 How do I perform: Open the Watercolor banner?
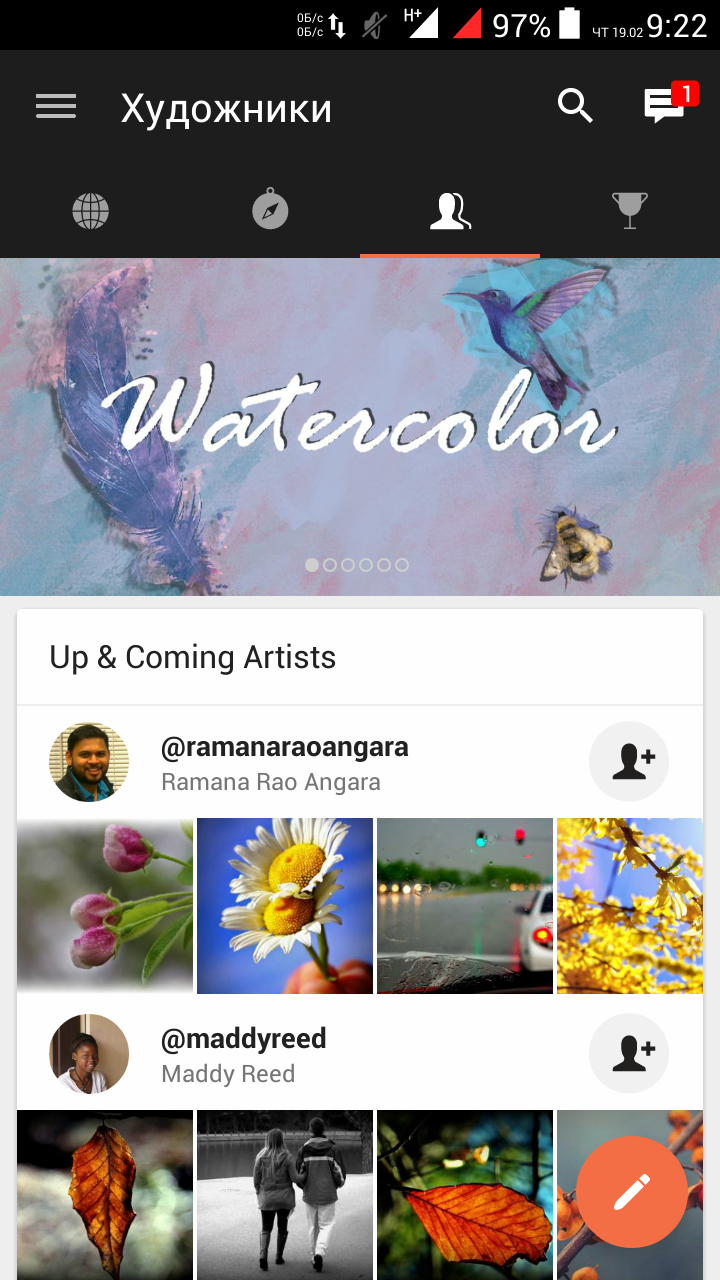point(360,427)
